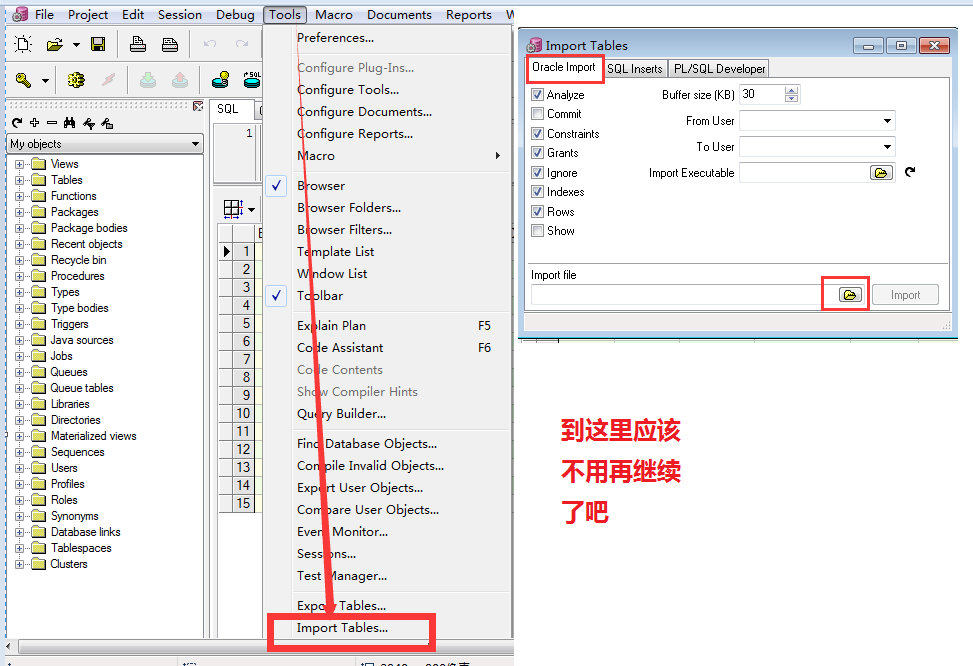Close the object browser panel
The height and width of the screenshot is (666, 973).
click(198, 106)
